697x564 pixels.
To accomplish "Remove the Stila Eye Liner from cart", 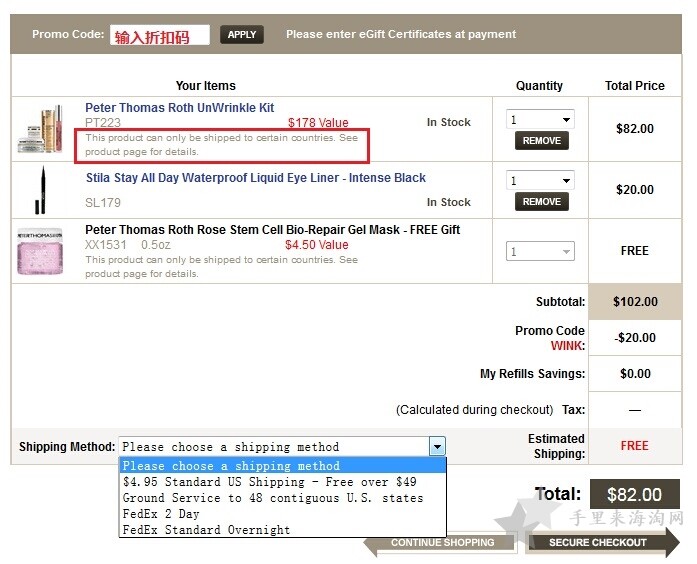I will click(x=541, y=202).
